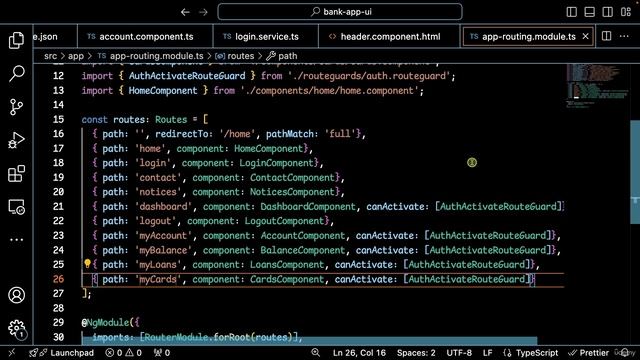The height and width of the screenshot is (360, 640).
Task: Click 'AuthActivateRouteGuard' in the line 12 import
Action: (x=187, y=76)
